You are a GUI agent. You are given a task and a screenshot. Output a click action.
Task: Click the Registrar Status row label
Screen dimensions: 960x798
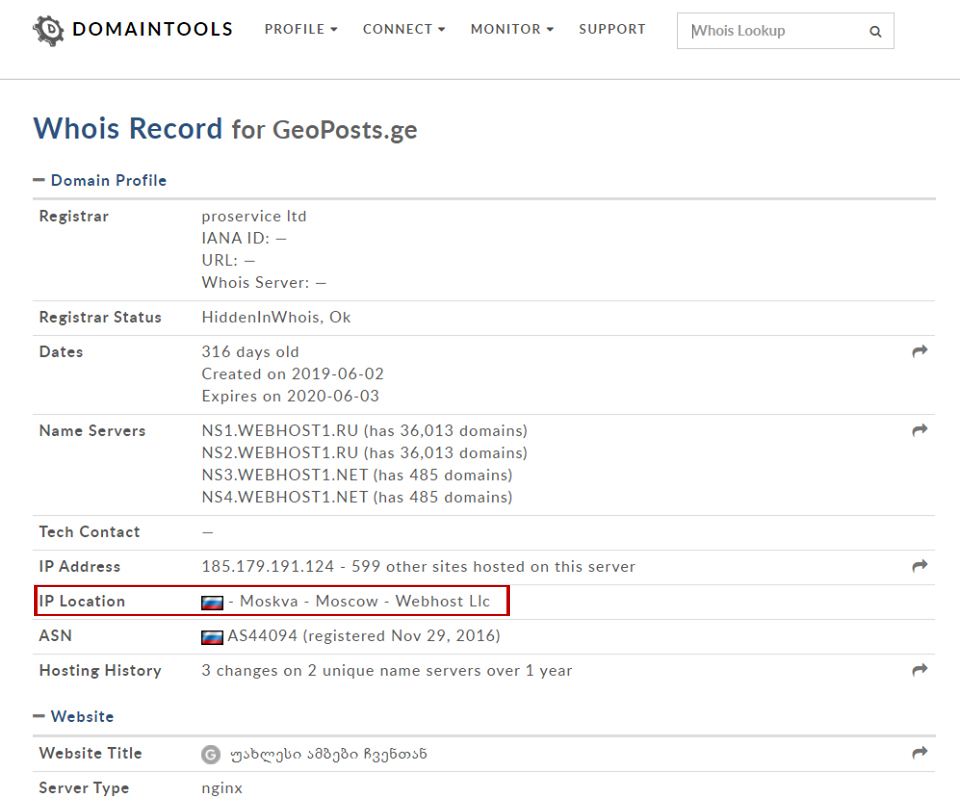point(100,317)
